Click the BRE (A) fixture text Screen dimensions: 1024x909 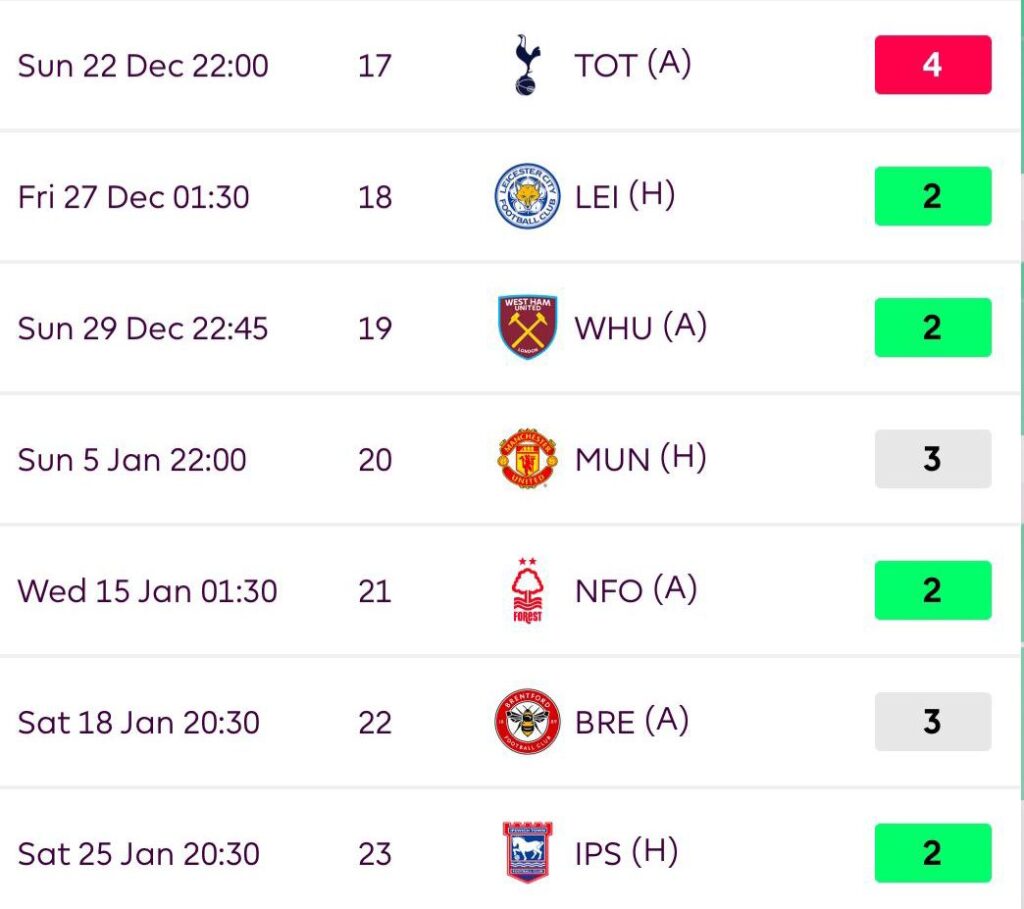pyautogui.click(x=631, y=722)
